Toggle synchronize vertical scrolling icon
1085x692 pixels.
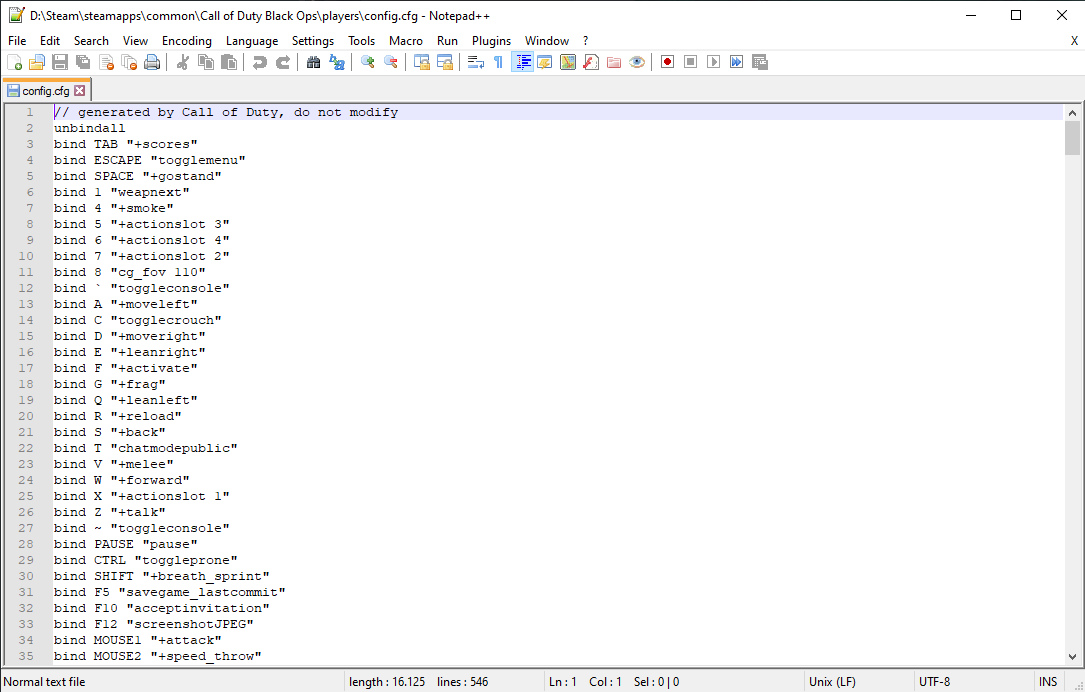click(x=421, y=62)
